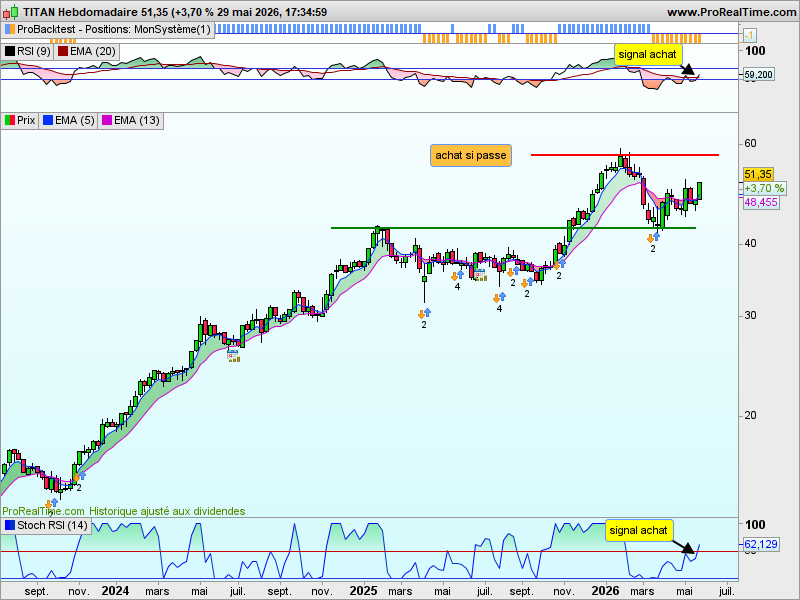This screenshot has height=600, width=800.
Task: Select the blue EMA (5) label
Action: [x=68, y=121]
